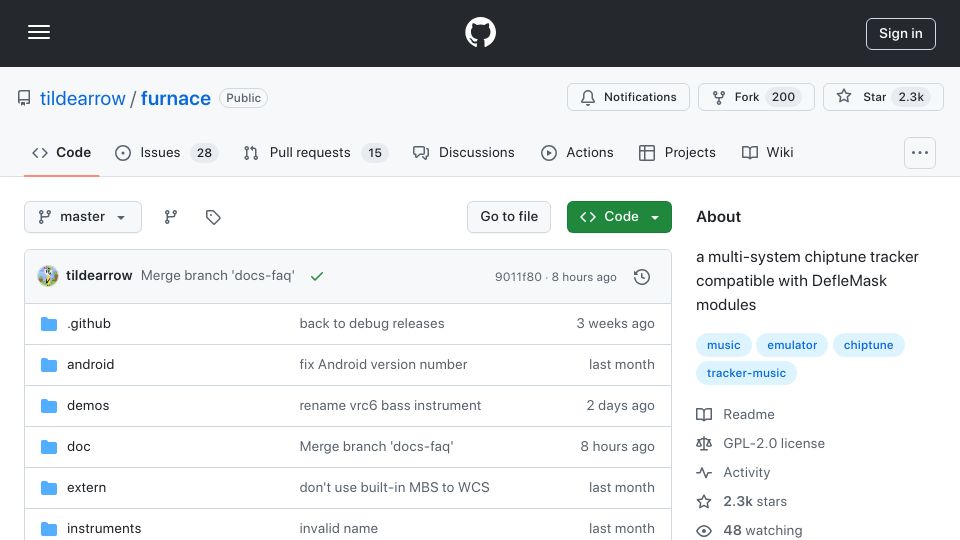960x540 pixels.
Task: Open the master branch dropdown
Action: tap(83, 217)
